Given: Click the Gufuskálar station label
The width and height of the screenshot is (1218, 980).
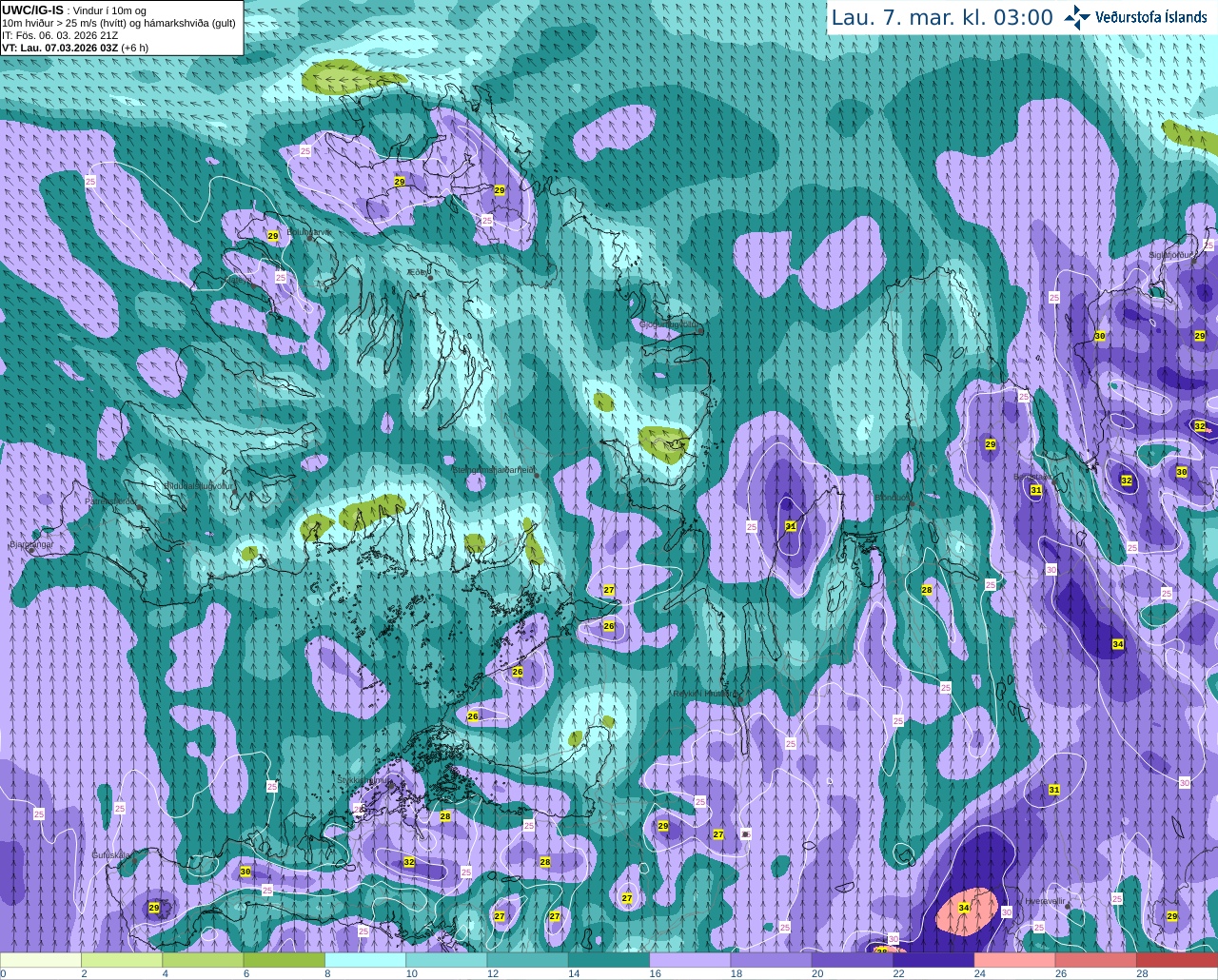Looking at the screenshot, I should [x=111, y=855].
